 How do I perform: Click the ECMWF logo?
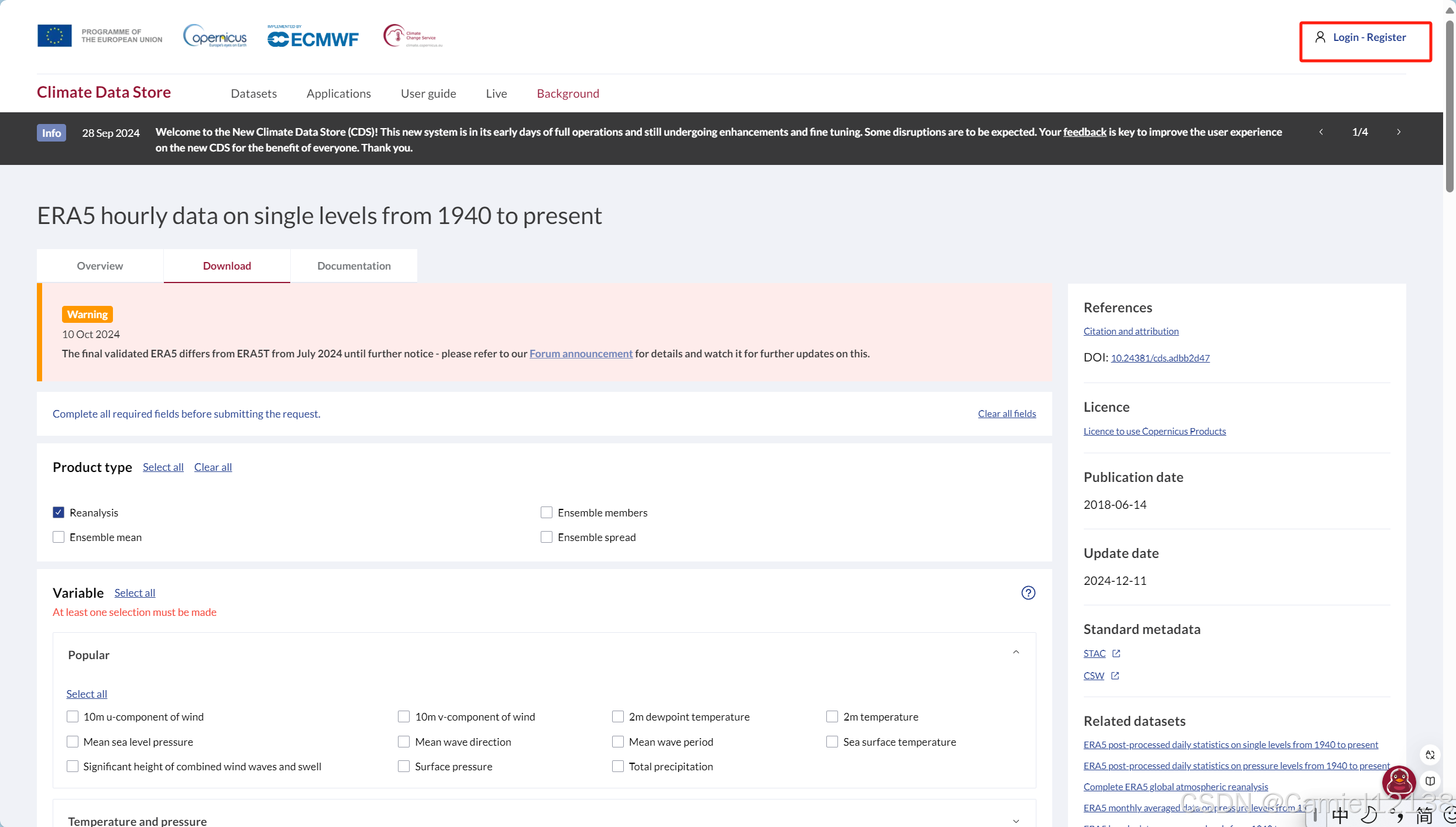click(x=313, y=37)
